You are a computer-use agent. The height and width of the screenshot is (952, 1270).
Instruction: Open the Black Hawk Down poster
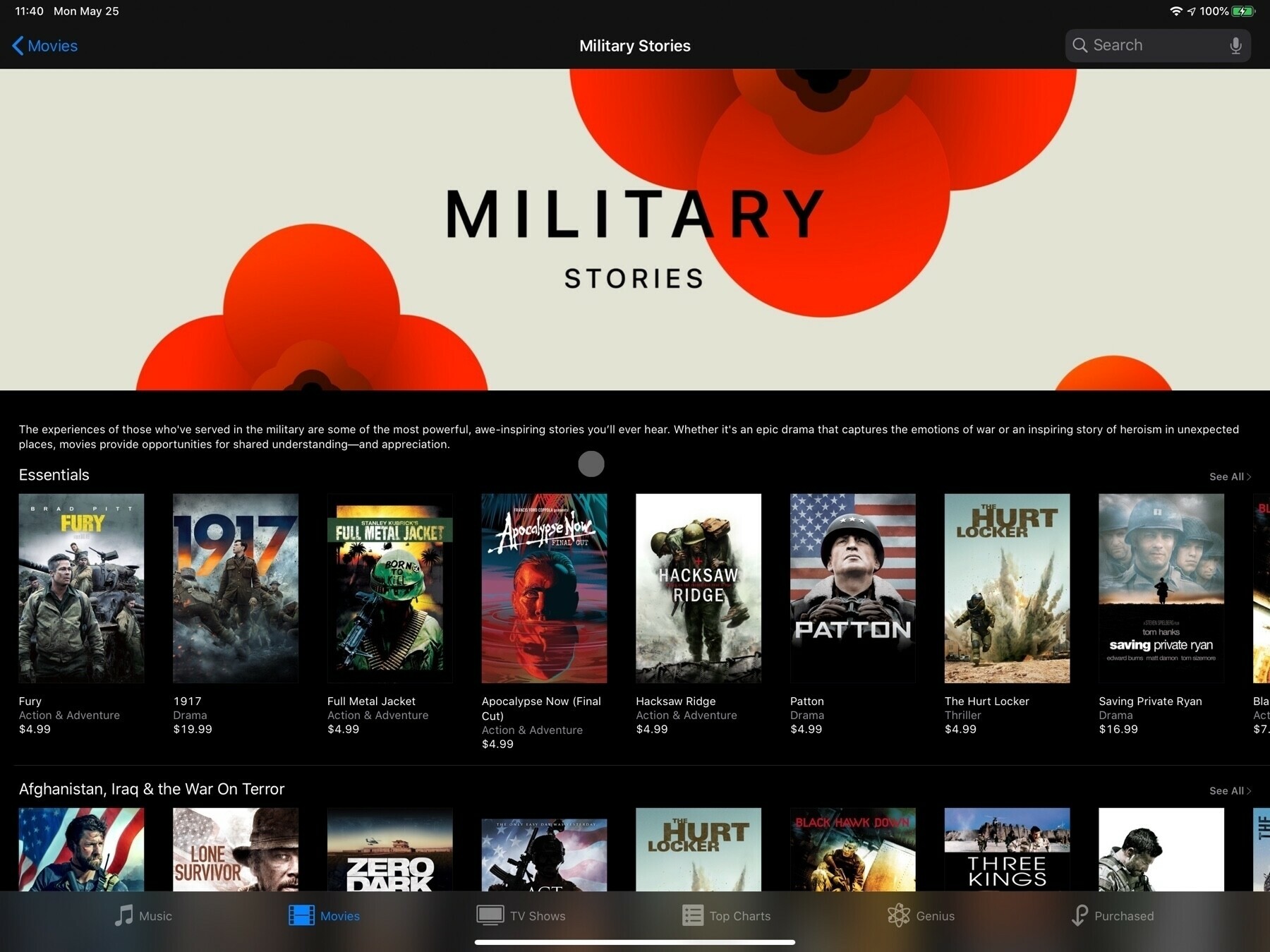point(852,850)
